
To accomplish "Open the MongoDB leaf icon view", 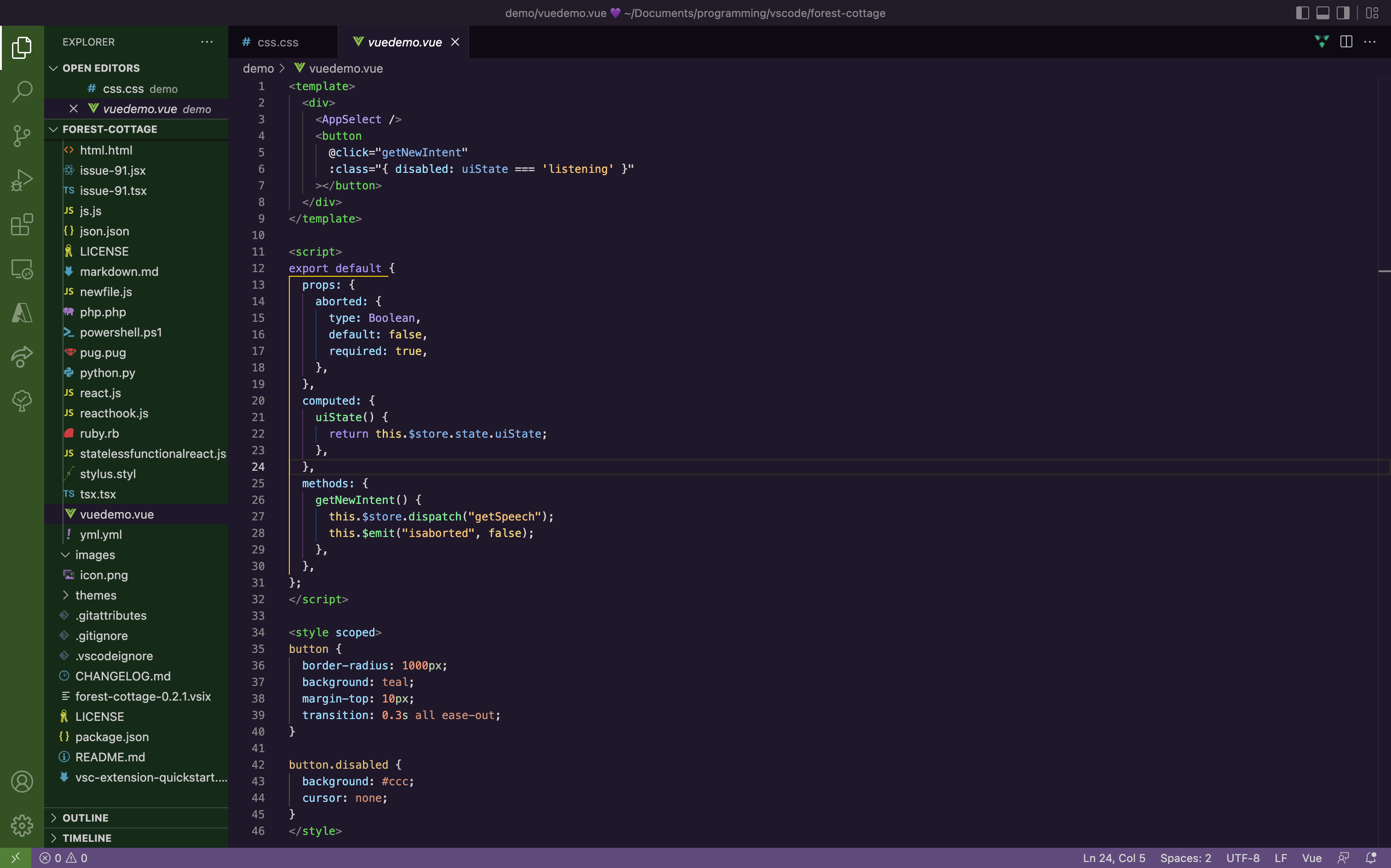I will [x=22, y=401].
